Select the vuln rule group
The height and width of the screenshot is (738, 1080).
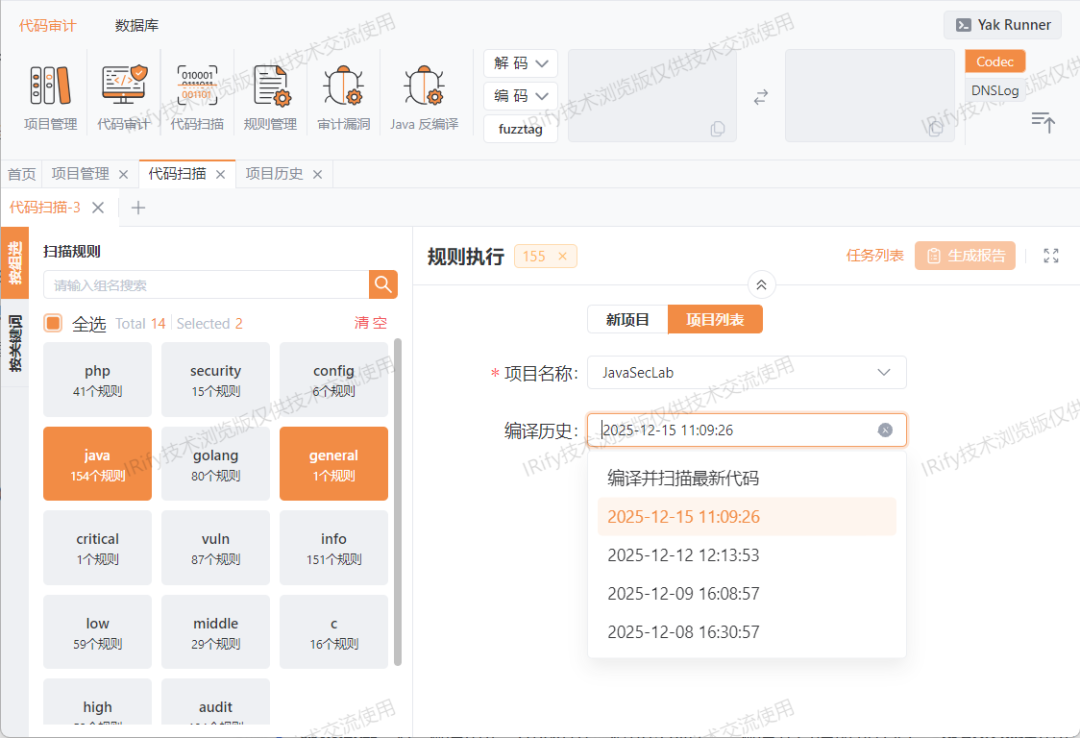216,548
